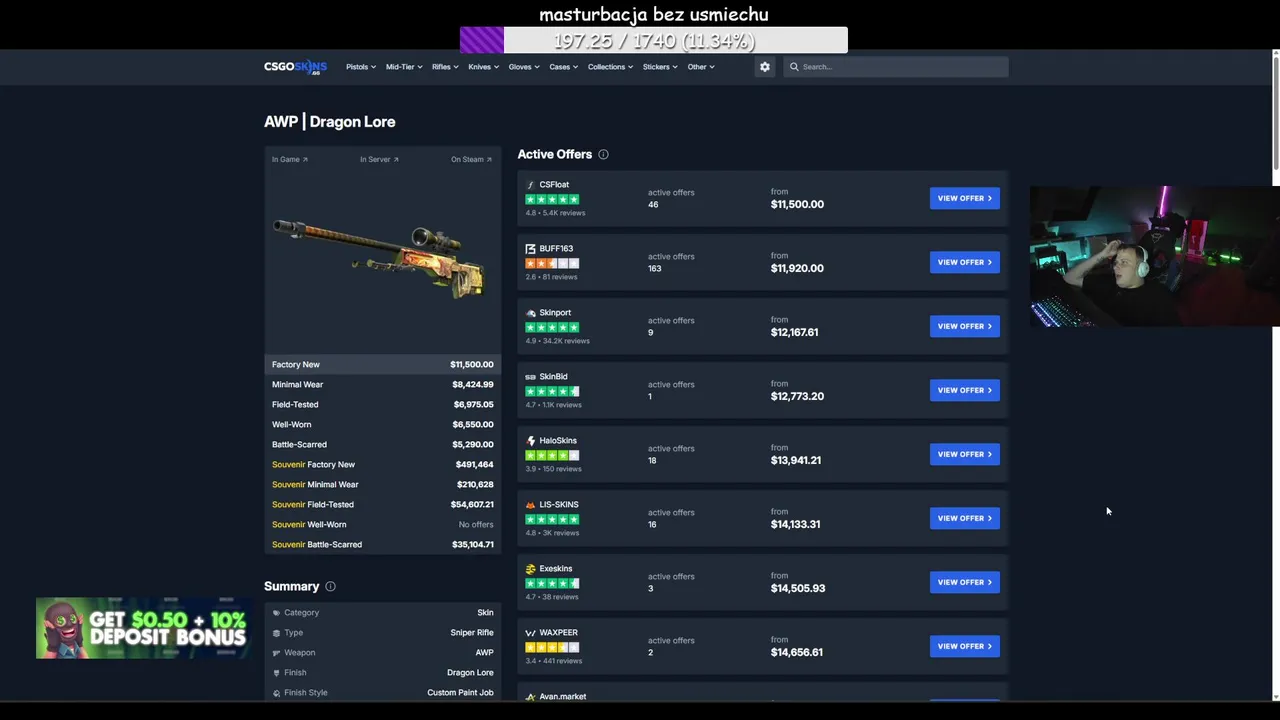This screenshot has height=720, width=1280.
Task: Click Skinport star rating
Action: (552, 327)
